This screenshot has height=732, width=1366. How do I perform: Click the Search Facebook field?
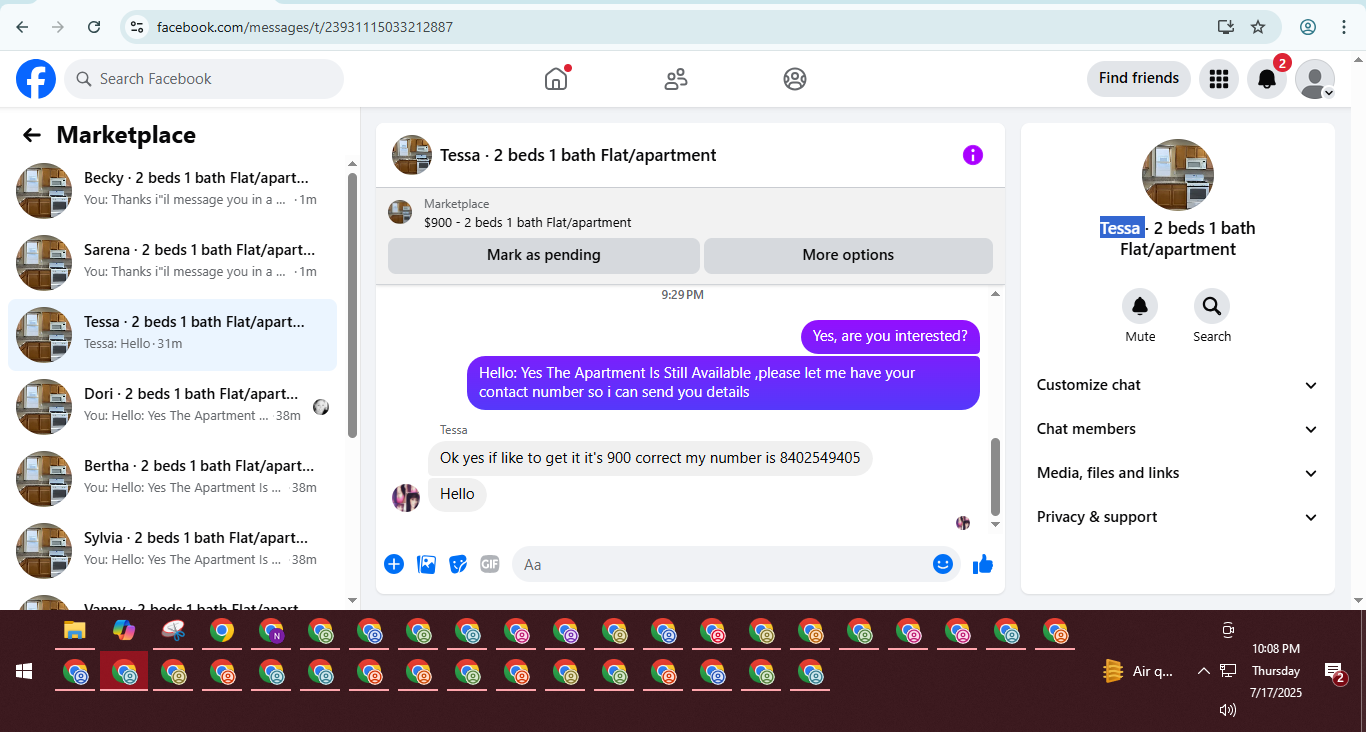[204, 79]
